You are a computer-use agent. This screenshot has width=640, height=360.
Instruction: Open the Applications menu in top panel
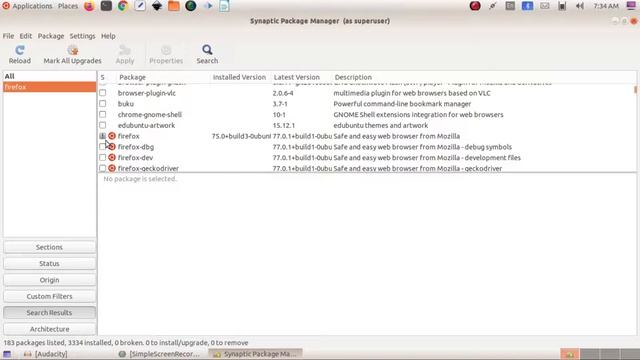point(28,6)
